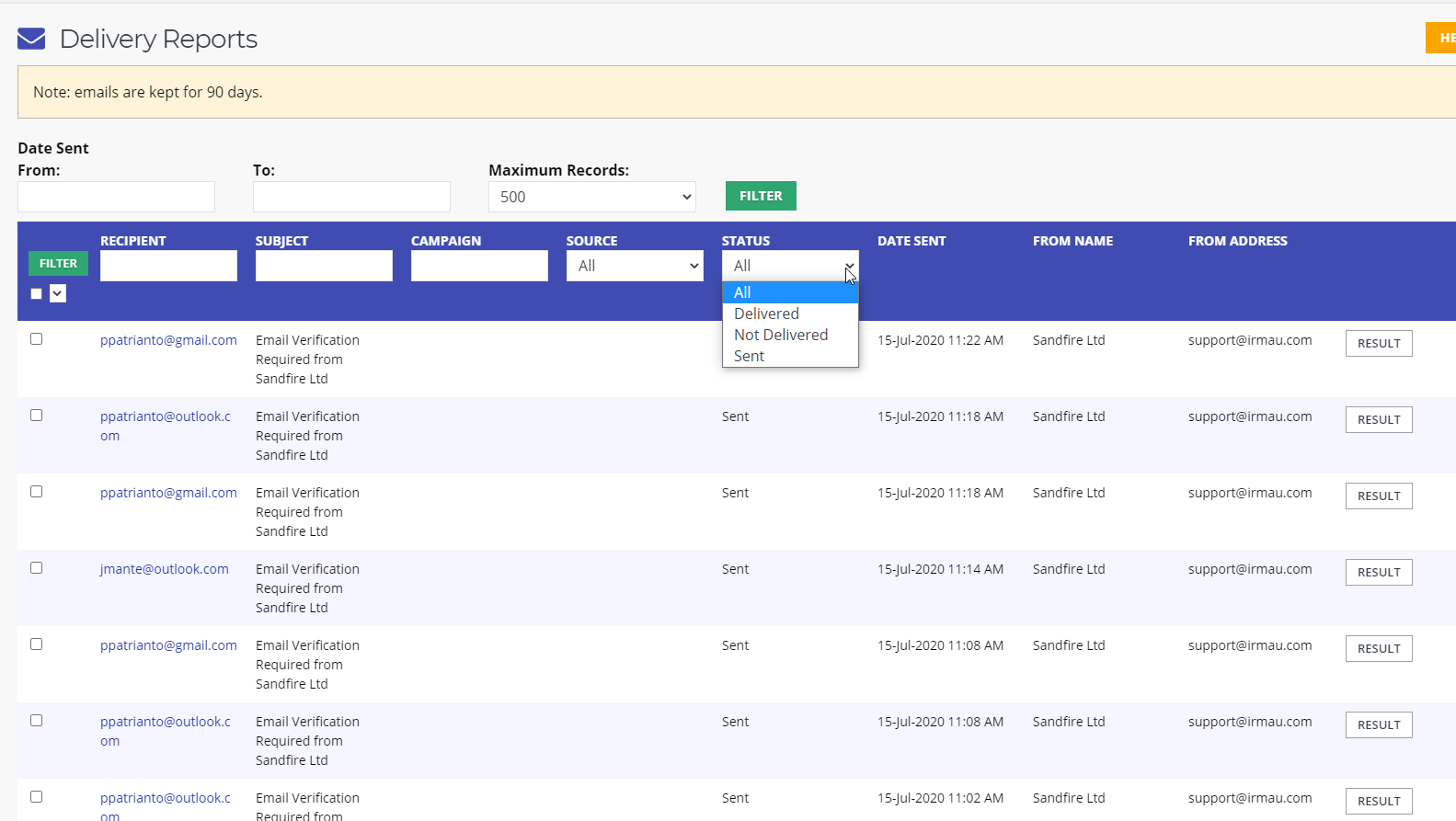This screenshot has width=1456, height=821.
Task: Choose Not Delivered in the Status list
Action: pos(790,335)
